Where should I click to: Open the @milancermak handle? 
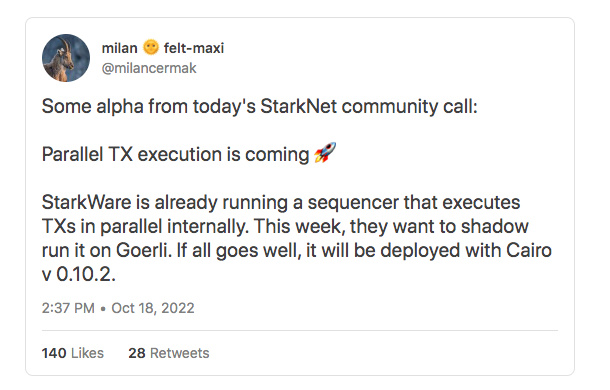tap(149, 68)
